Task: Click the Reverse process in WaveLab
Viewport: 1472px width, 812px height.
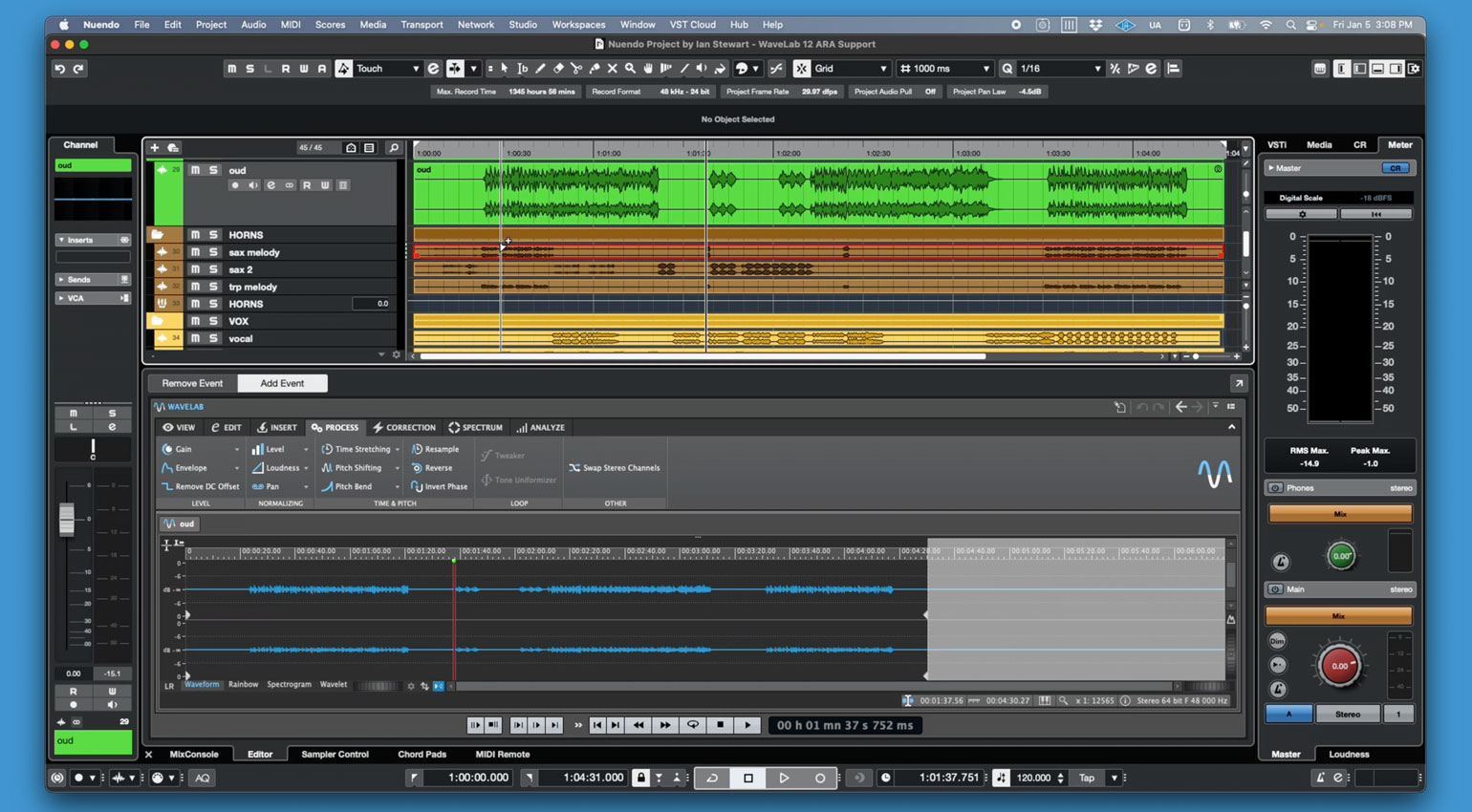Action: coord(432,468)
